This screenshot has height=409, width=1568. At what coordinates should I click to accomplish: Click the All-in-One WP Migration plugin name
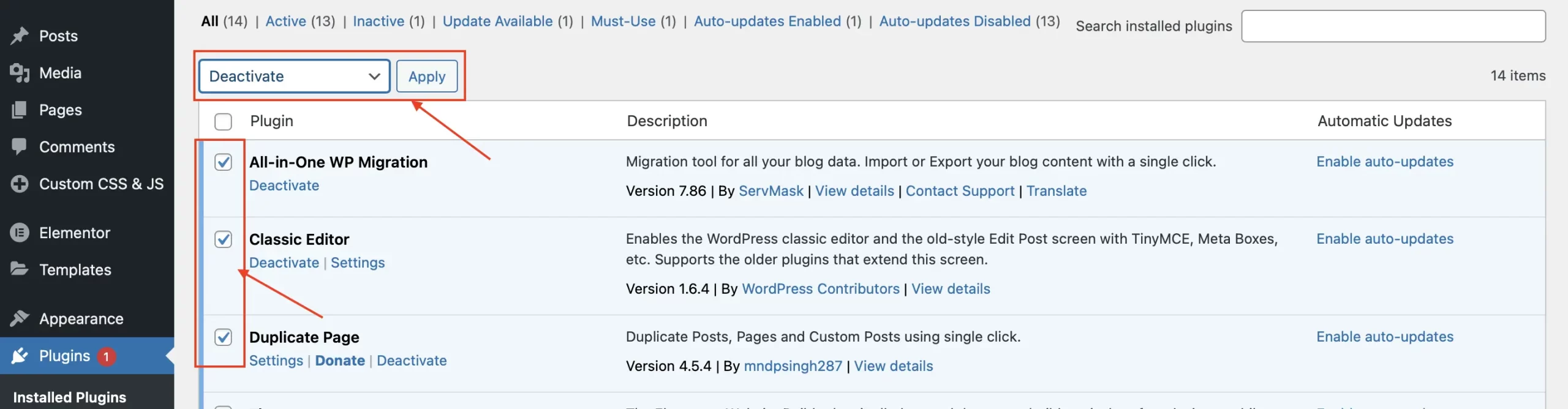point(338,162)
